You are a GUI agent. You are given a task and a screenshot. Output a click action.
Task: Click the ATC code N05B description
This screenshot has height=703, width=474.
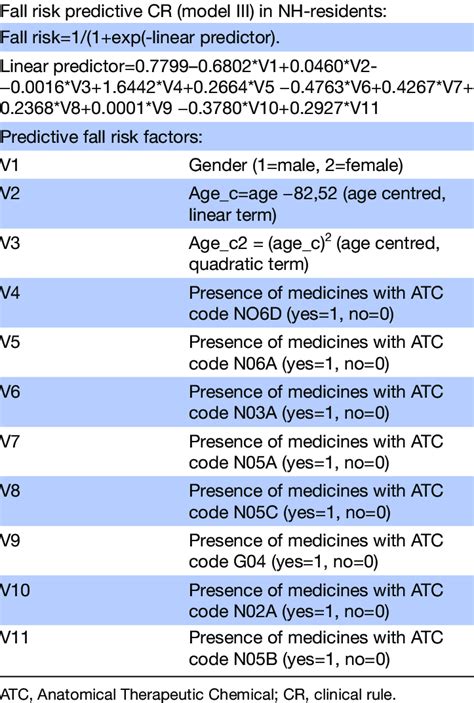pyautogui.click(x=316, y=648)
